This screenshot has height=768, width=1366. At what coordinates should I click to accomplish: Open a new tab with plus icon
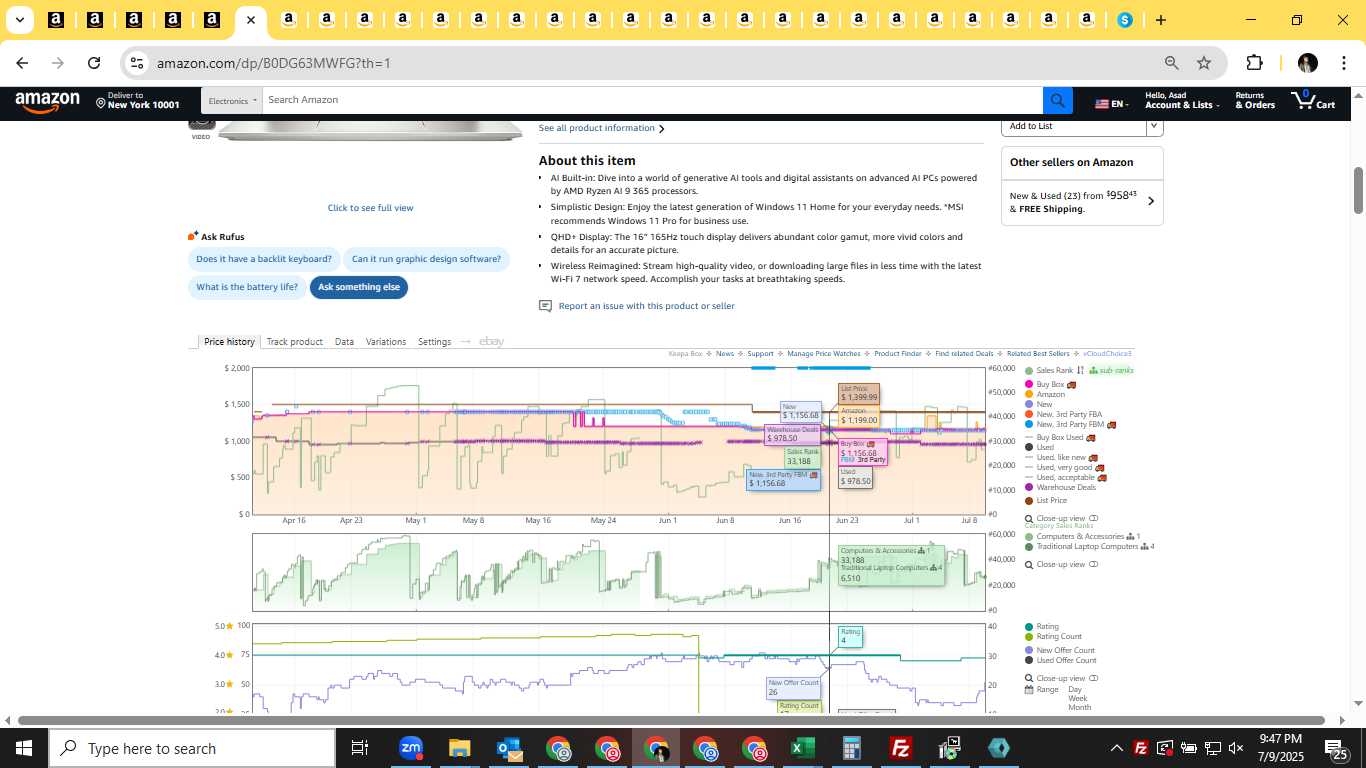(x=1160, y=20)
